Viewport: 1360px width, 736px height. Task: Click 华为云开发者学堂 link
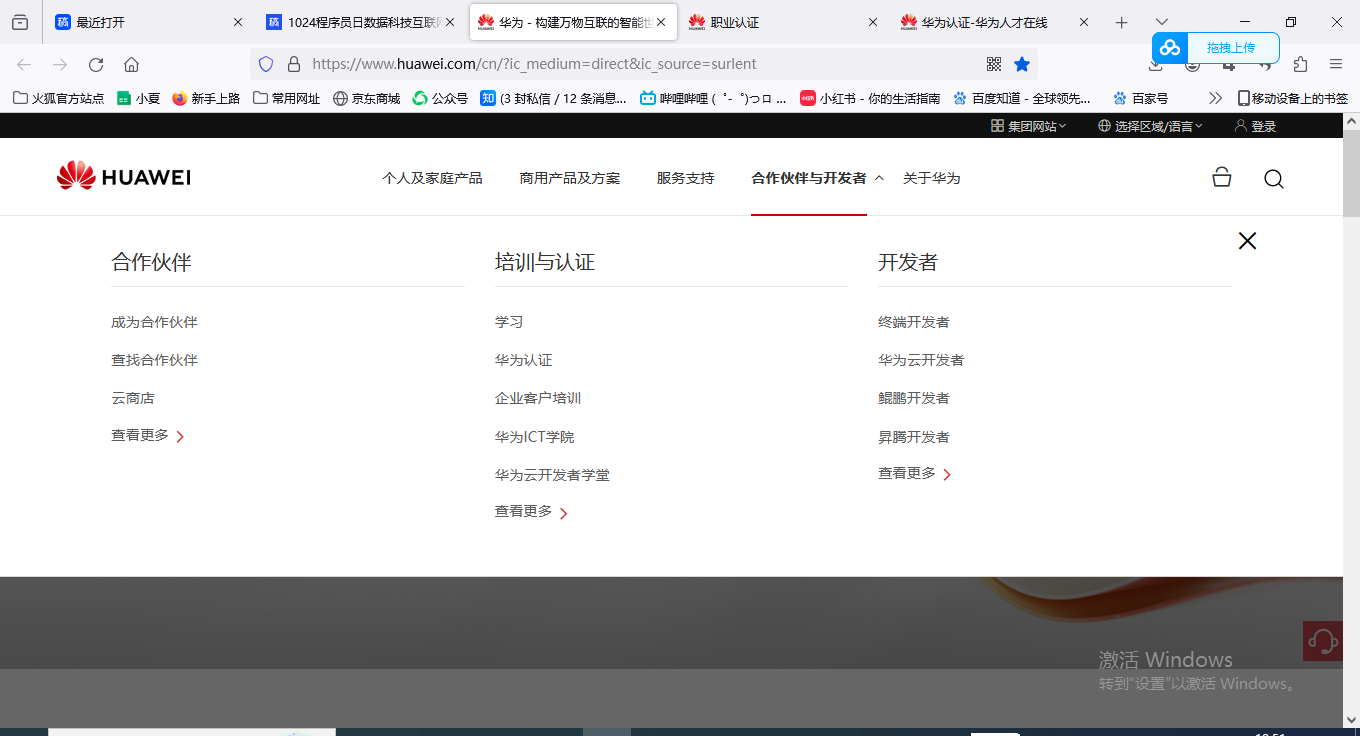tap(552, 475)
